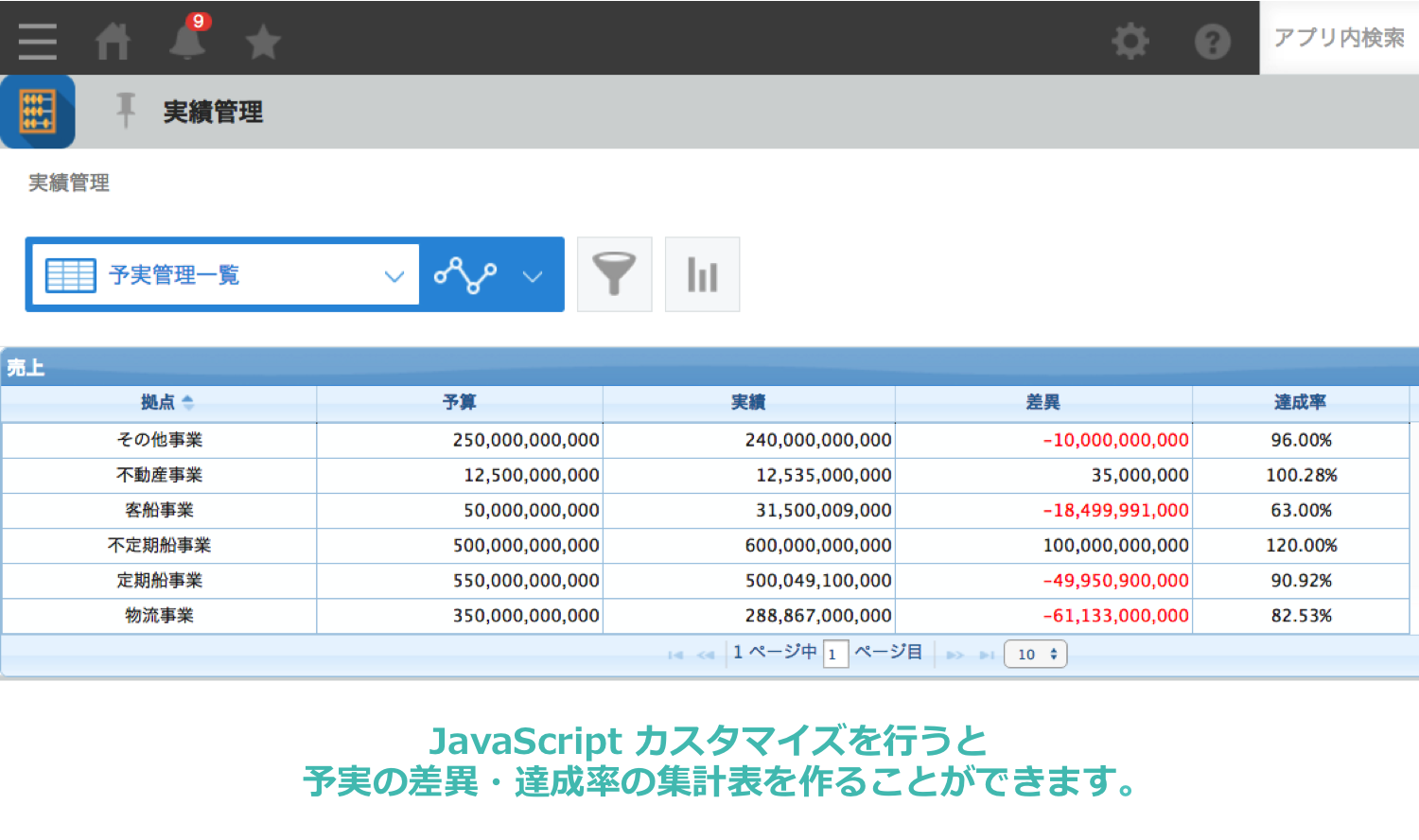This screenshot has width=1419, height=840.
Task: Sort by 拠点 column arrow
Action: coord(187,403)
